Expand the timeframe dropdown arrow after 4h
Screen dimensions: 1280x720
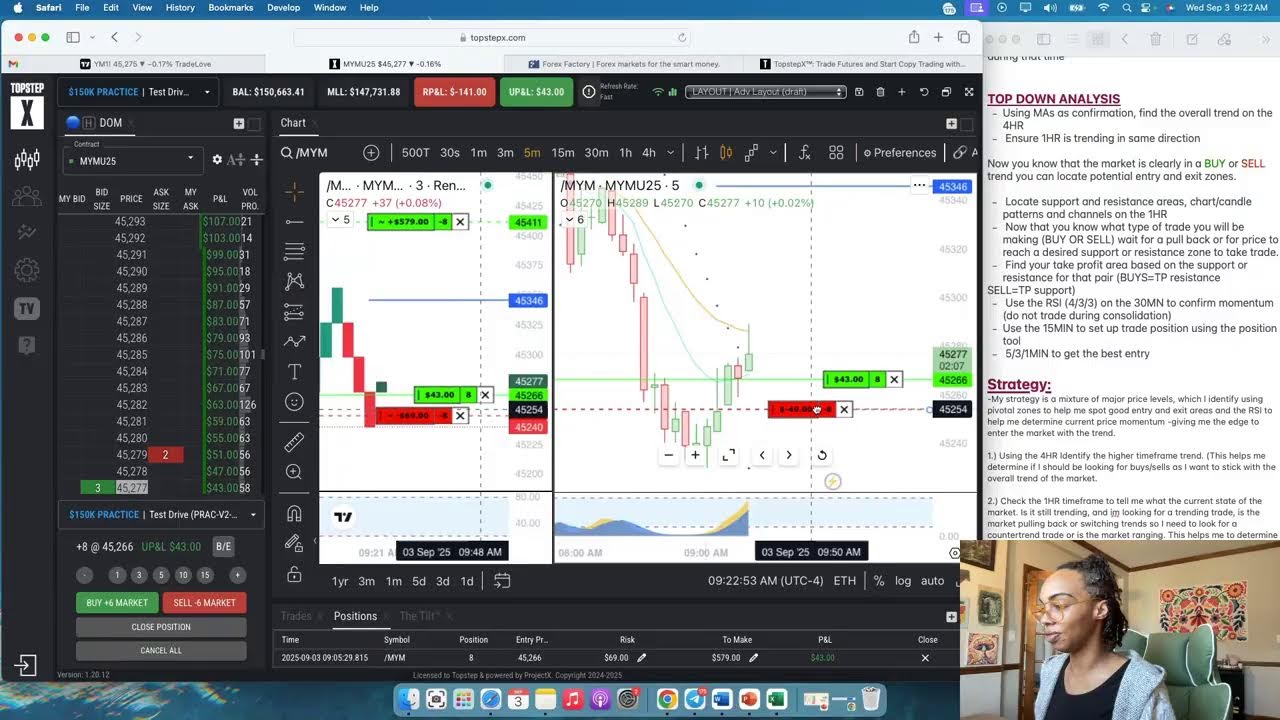(x=670, y=153)
